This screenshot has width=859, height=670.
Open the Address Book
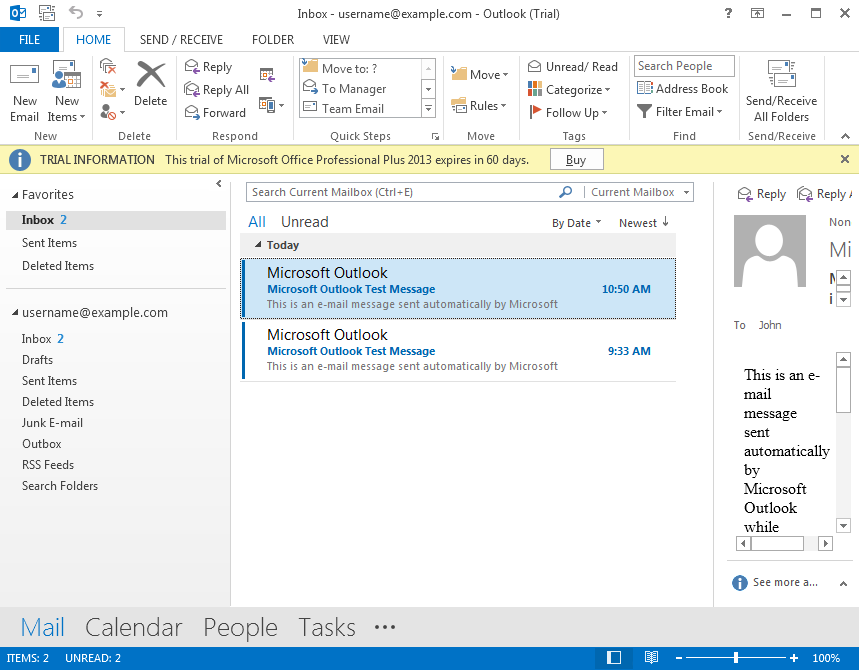tap(683, 89)
